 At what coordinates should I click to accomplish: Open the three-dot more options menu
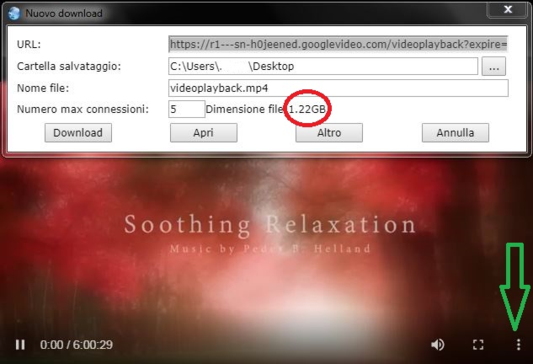point(518,345)
